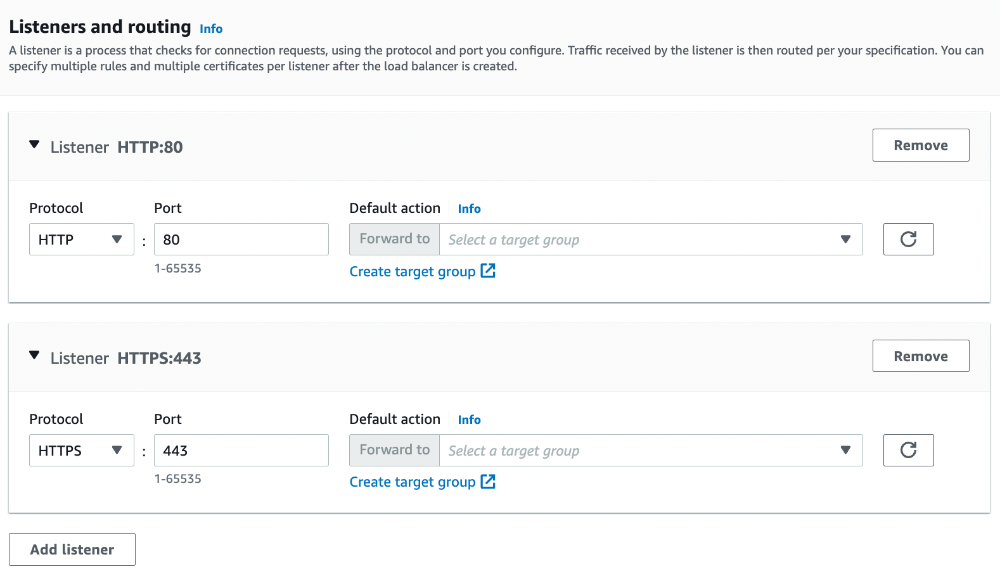The image size is (1000, 577).
Task: Remove the HTTP:80 listener
Action: point(921,145)
